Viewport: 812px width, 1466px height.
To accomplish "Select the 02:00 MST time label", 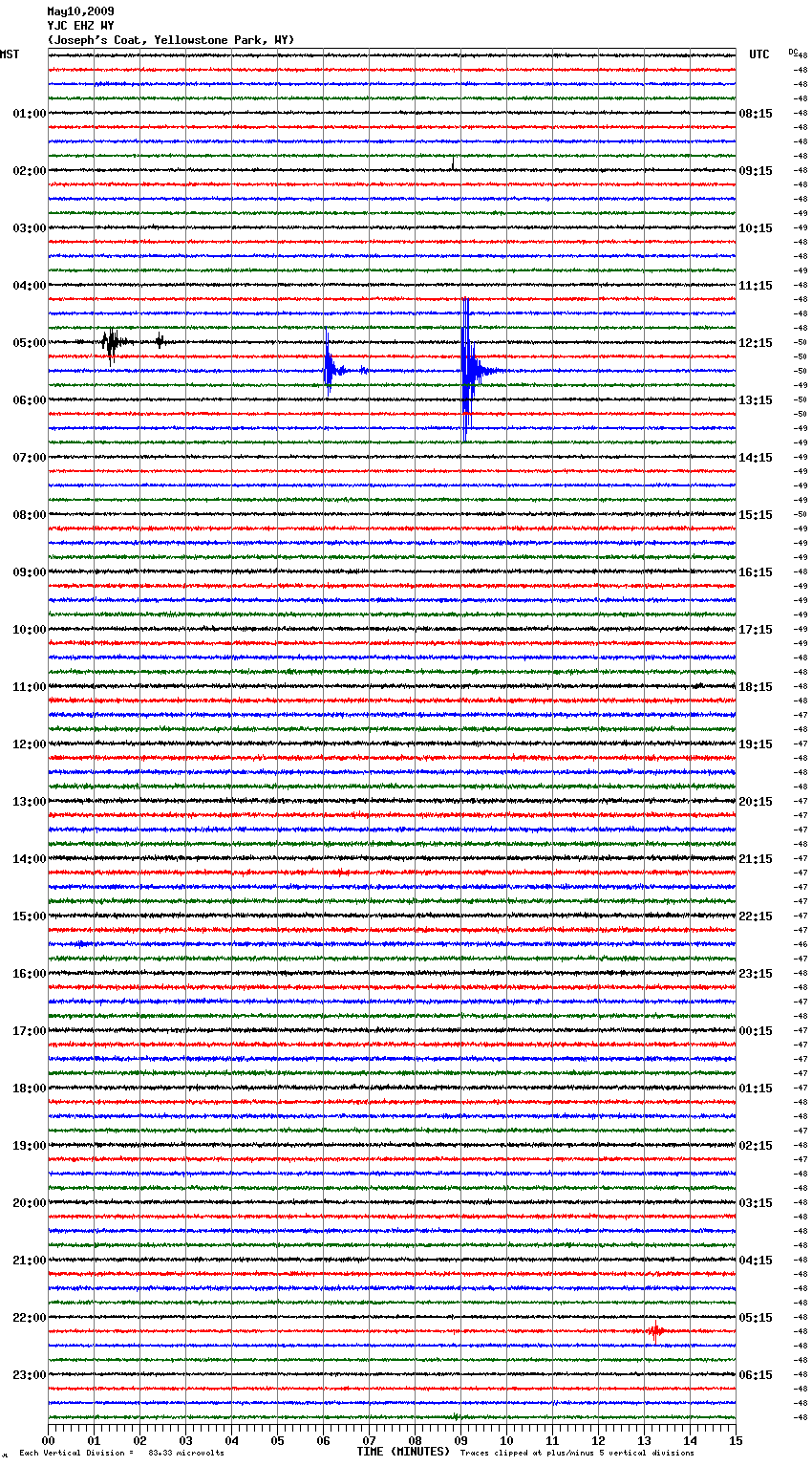I will [x=29, y=171].
